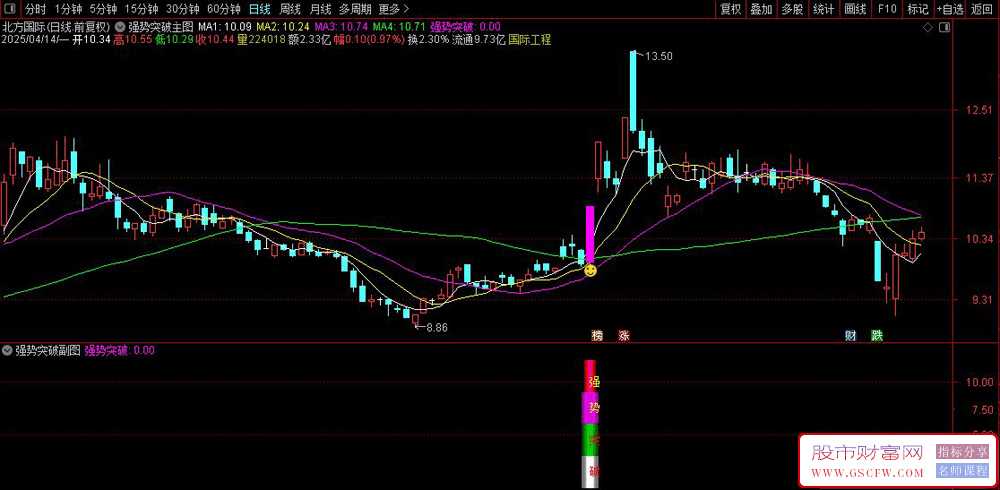Click the MA3: 10.74 value
This screenshot has height=490, width=1000.
tap(341, 27)
